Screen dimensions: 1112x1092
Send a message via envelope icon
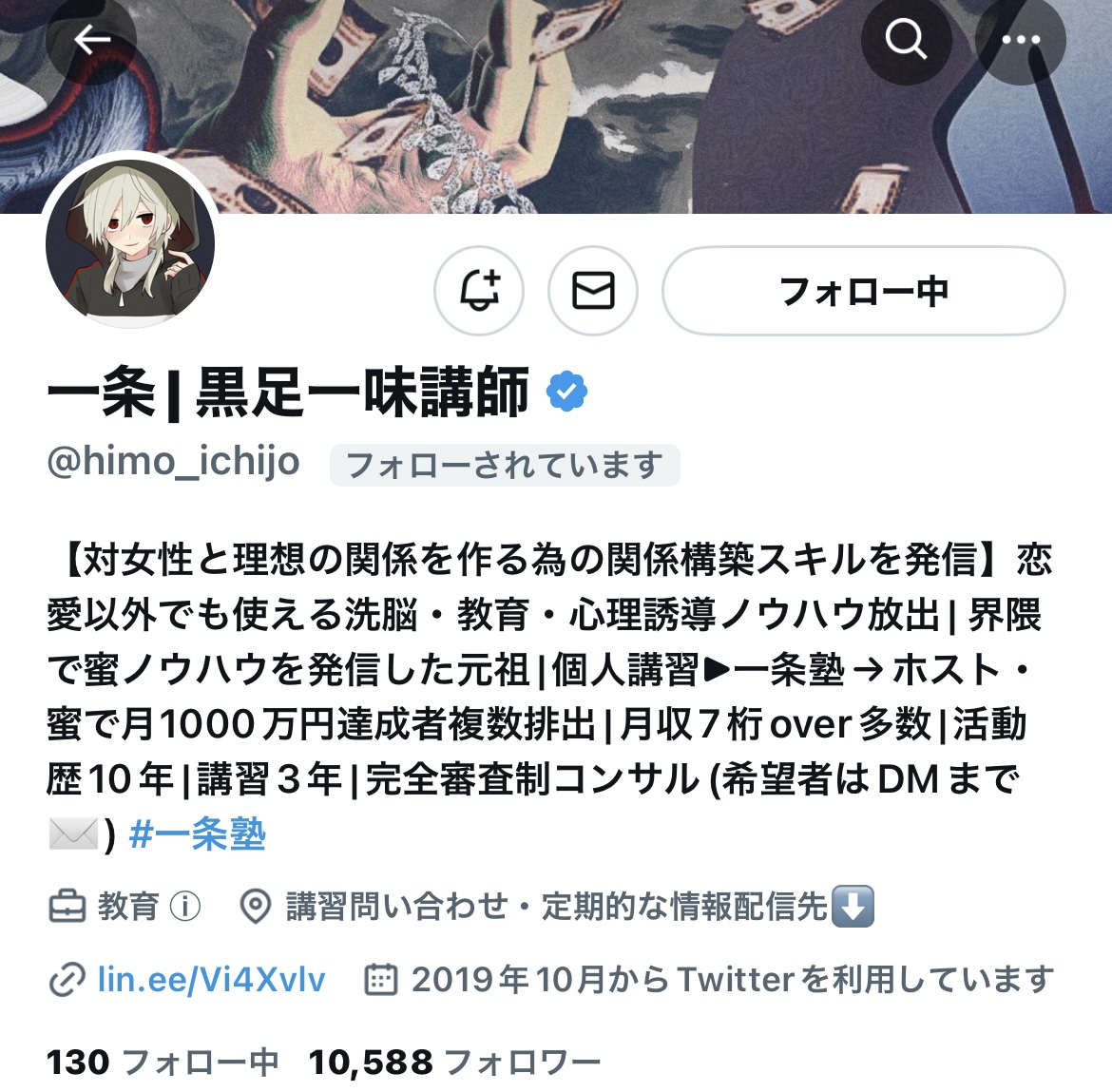click(x=593, y=291)
